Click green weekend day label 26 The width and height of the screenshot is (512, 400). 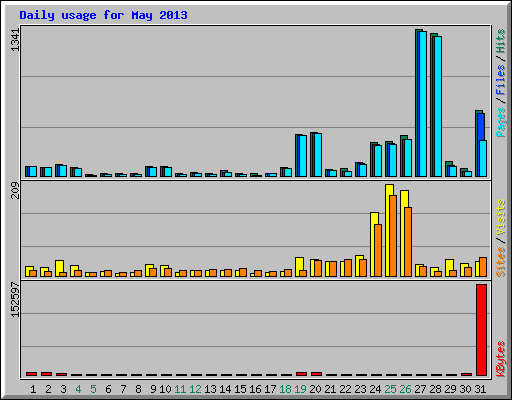[406, 389]
